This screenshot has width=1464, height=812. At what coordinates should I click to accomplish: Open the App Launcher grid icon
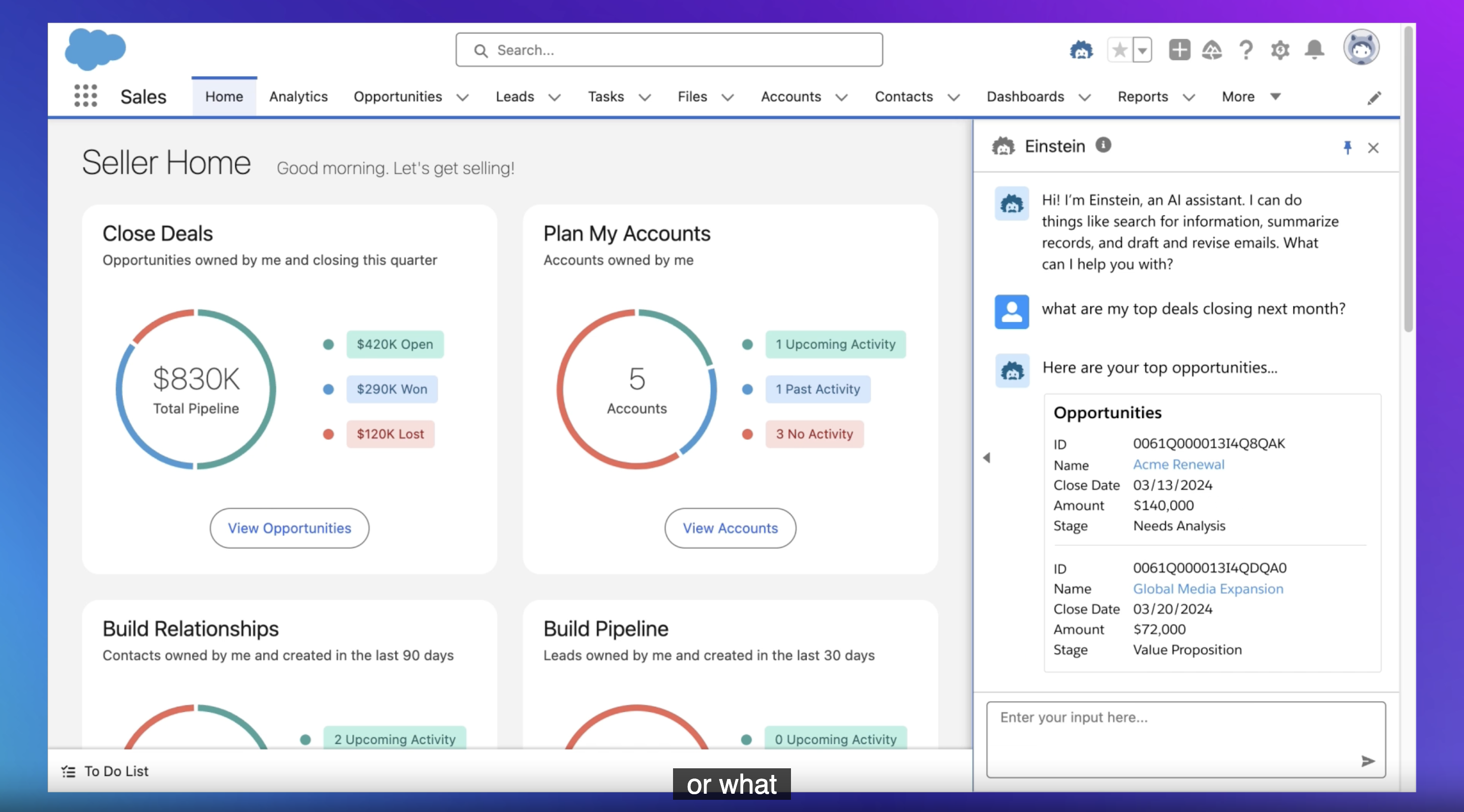pyautogui.click(x=86, y=96)
